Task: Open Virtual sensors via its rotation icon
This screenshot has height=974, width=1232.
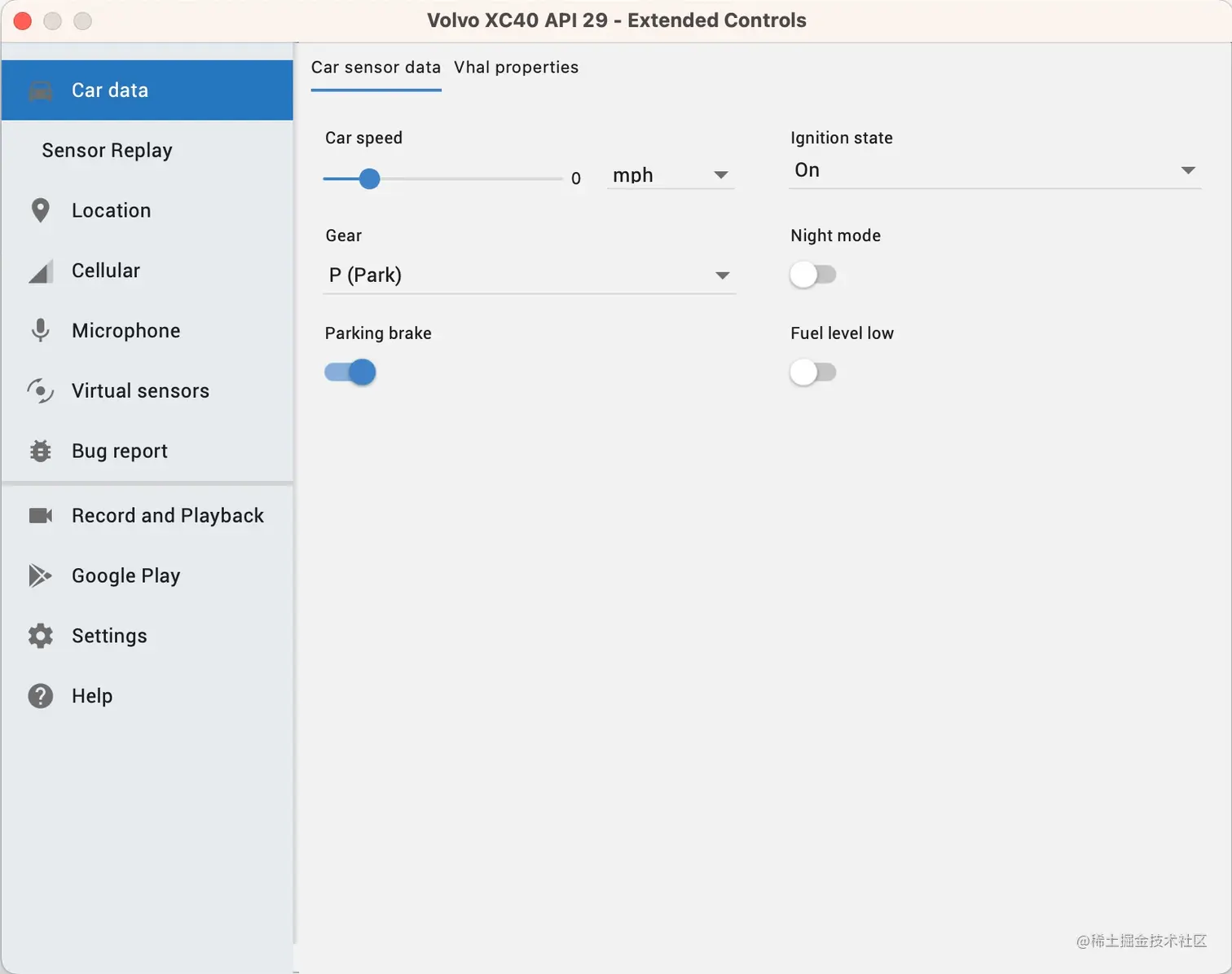Action: coord(40,390)
